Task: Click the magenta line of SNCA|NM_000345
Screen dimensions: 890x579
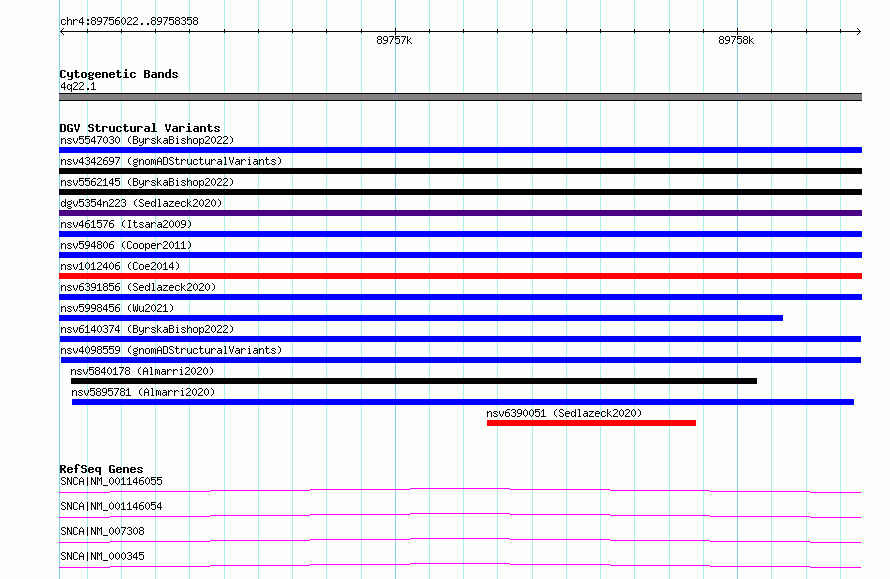Action: [460, 565]
